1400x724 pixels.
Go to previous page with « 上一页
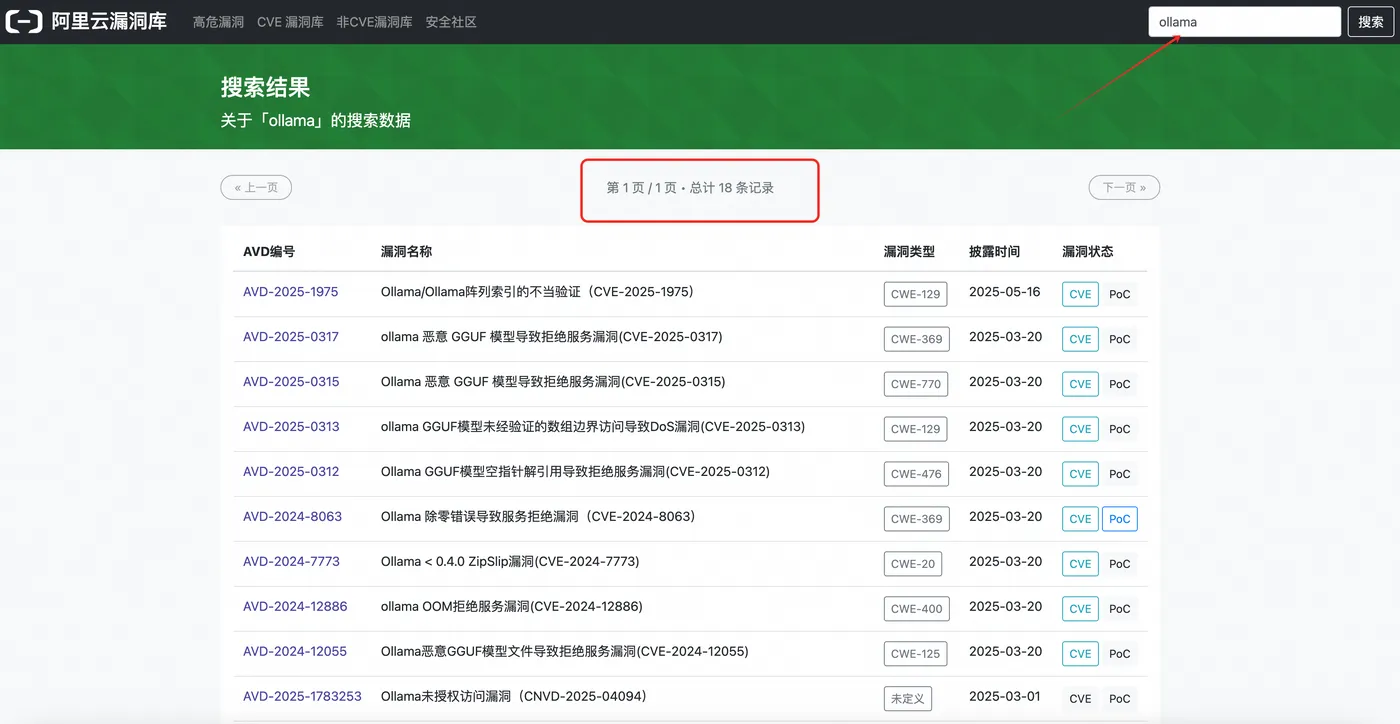[256, 187]
